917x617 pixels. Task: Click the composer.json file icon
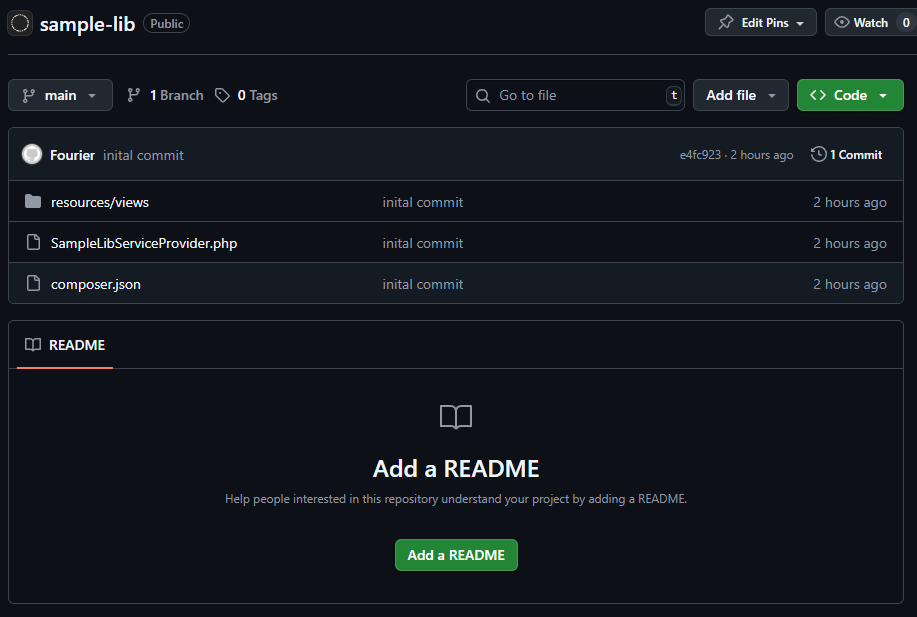click(33, 284)
